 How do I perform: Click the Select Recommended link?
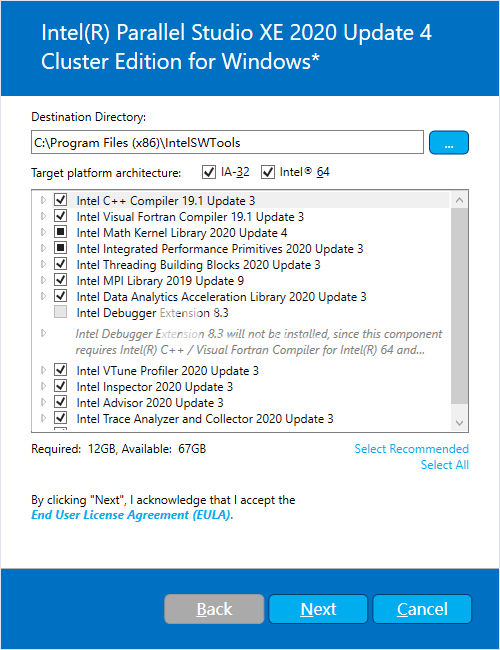pos(411,449)
